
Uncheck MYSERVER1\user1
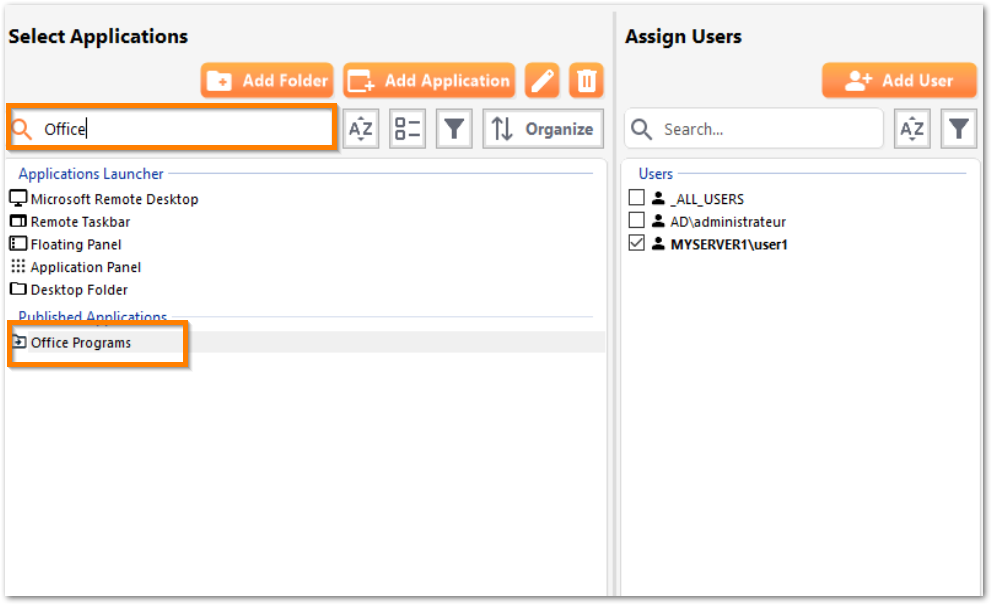(637, 244)
